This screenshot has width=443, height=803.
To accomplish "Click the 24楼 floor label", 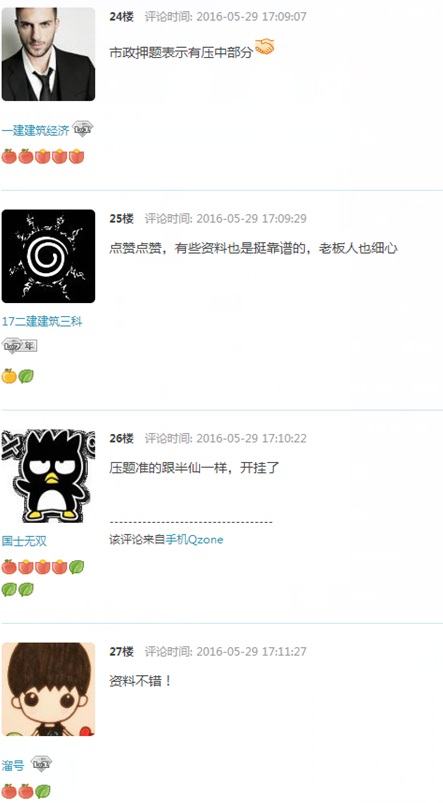I will [x=121, y=17].
